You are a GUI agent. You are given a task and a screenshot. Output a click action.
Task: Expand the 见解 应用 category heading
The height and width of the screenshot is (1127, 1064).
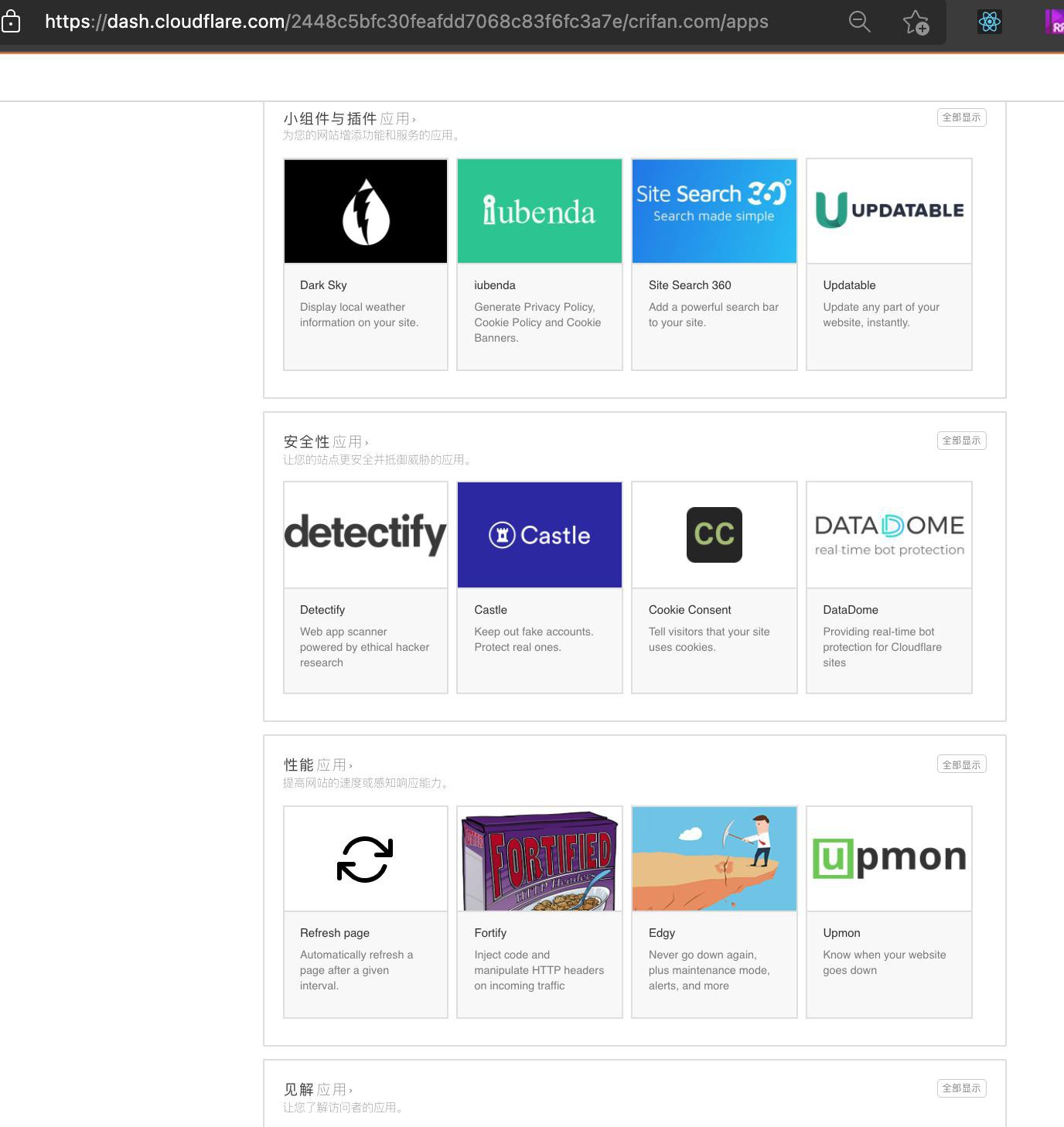click(318, 1089)
